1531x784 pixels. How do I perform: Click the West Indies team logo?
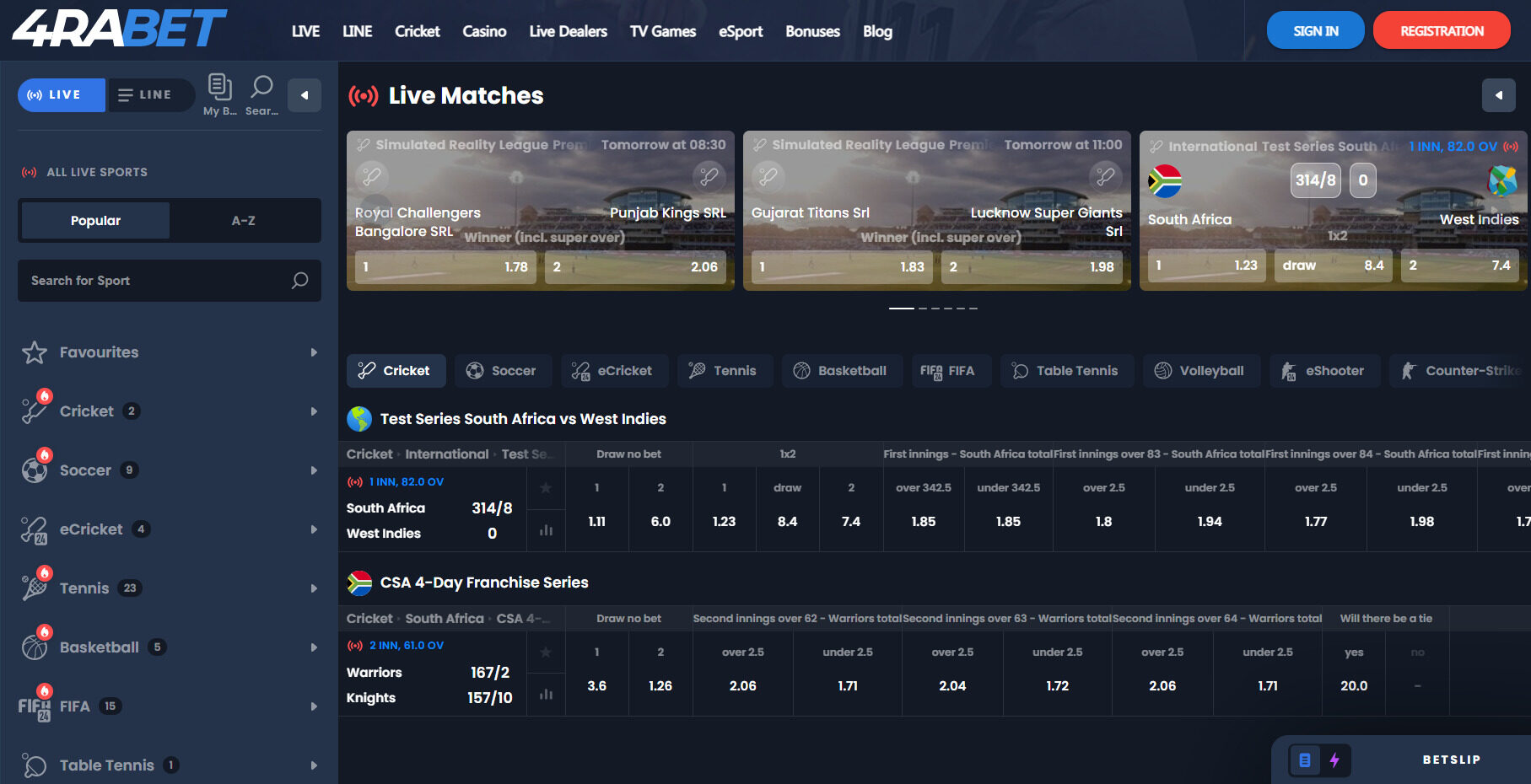(1502, 181)
